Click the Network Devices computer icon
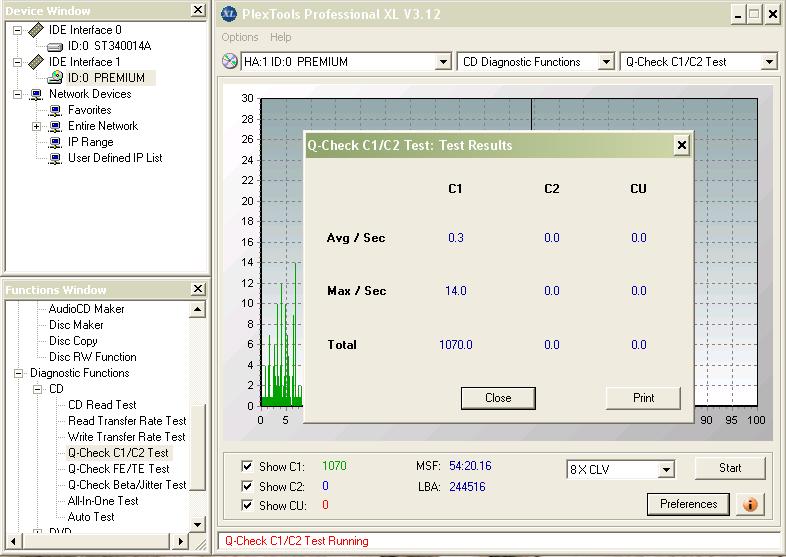Screen dimensions: 786x557 point(36,94)
